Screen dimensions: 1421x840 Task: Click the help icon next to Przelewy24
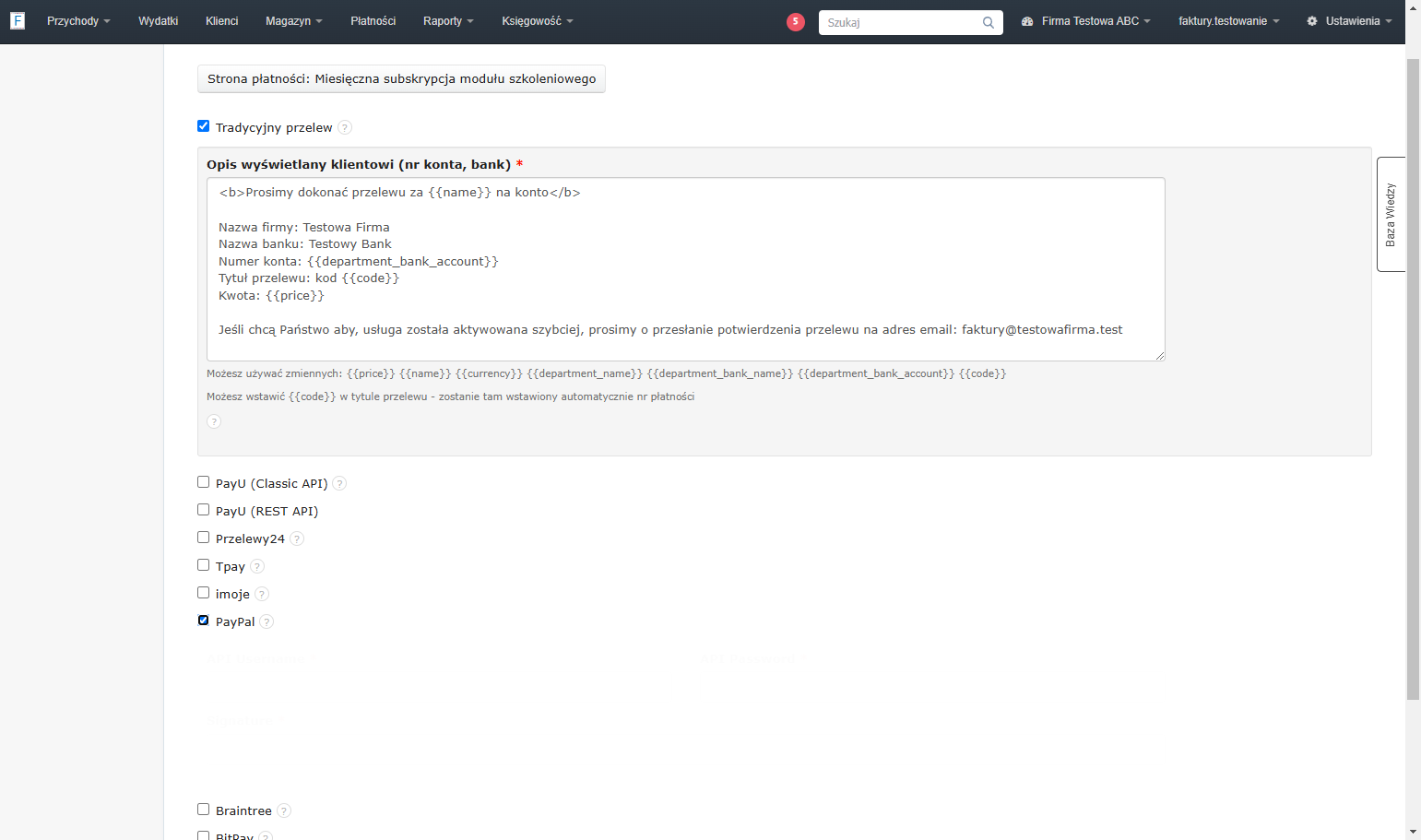coord(297,538)
